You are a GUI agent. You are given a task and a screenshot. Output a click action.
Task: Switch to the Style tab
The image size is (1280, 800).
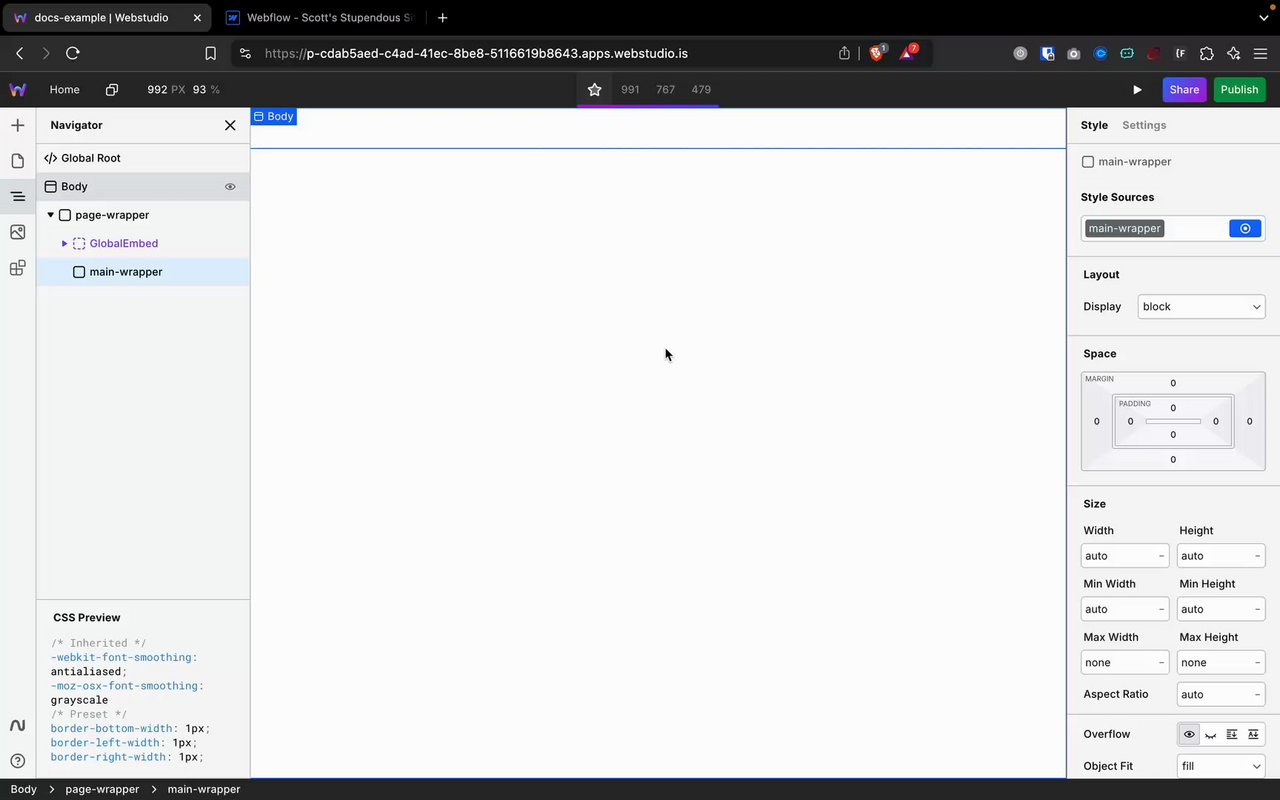tap(1094, 125)
